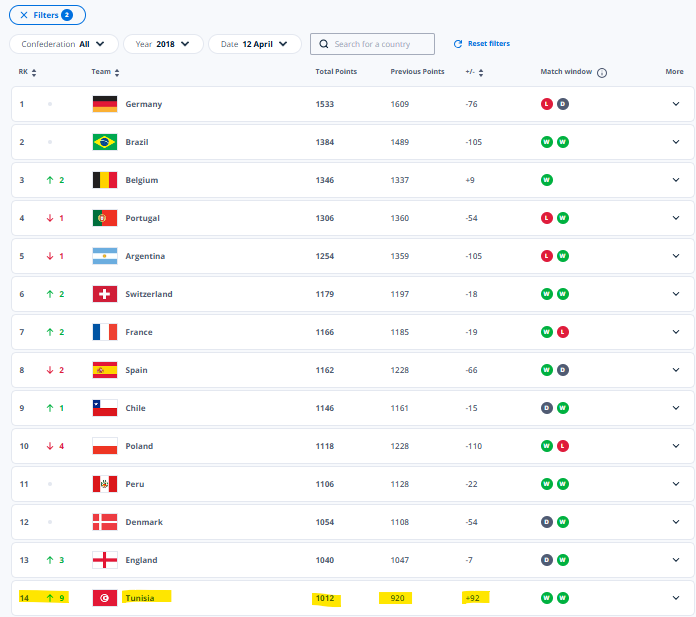Viewport: 696px width, 617px height.
Task: Click Argentina's previous points 1359
Action: [x=399, y=256]
